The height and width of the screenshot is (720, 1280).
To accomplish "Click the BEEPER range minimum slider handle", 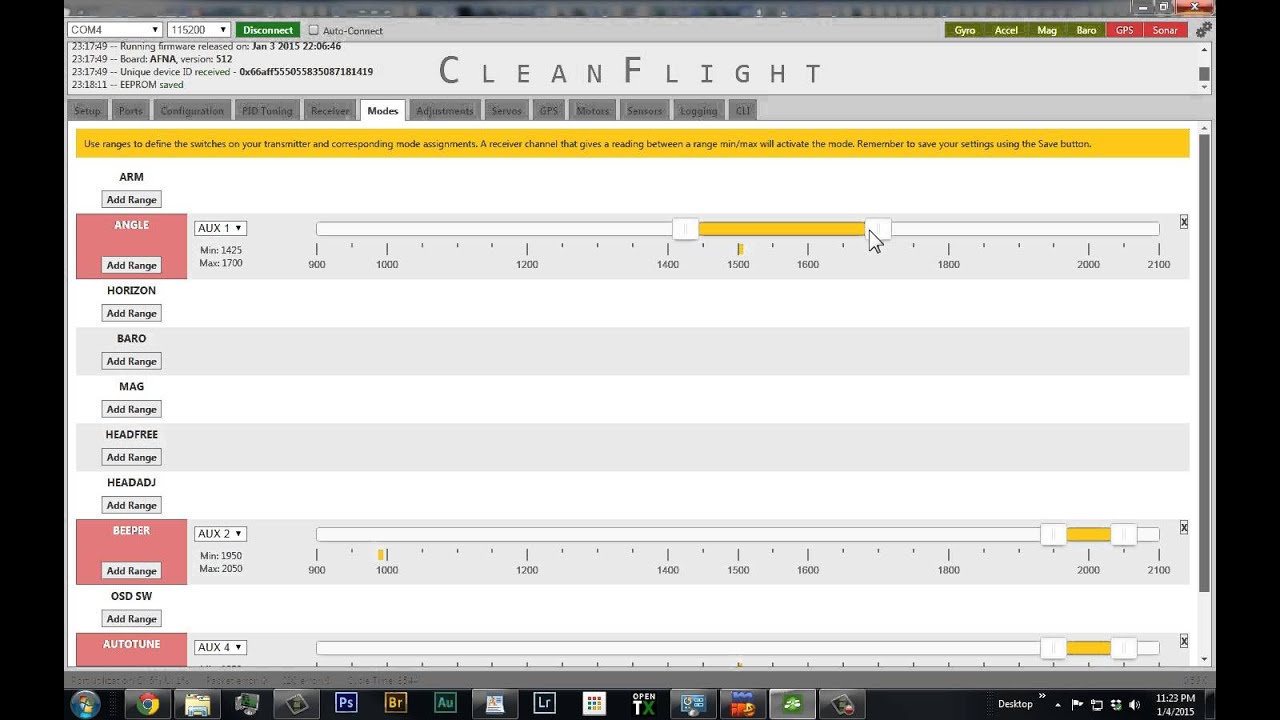I will pyautogui.click(x=1054, y=534).
